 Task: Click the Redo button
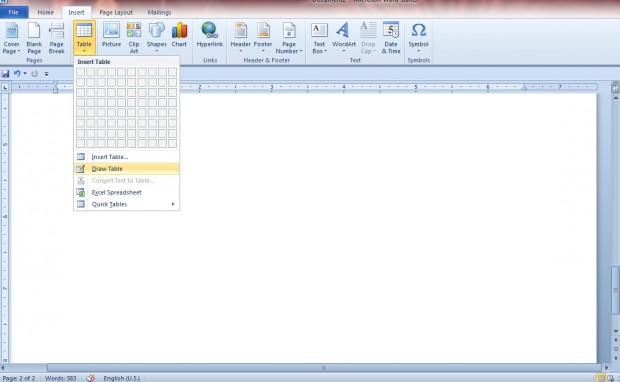[x=35, y=74]
